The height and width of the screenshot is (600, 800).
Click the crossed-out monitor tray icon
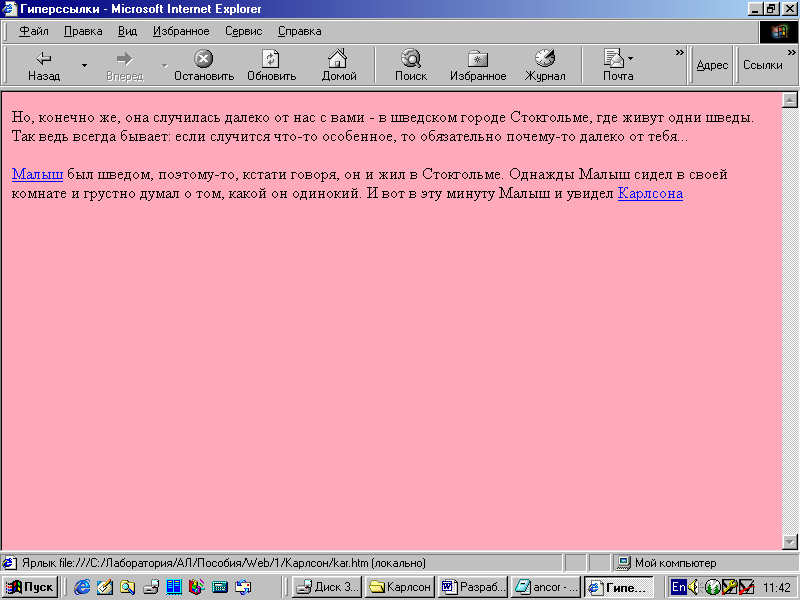point(746,587)
